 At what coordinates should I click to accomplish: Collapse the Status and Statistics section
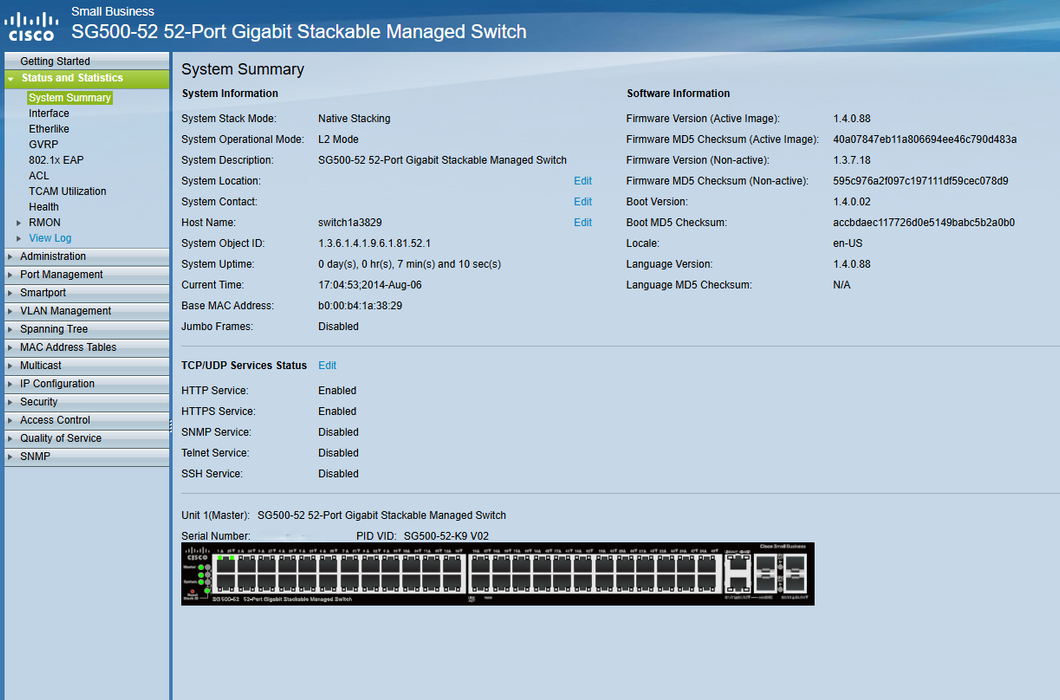tap(10, 78)
